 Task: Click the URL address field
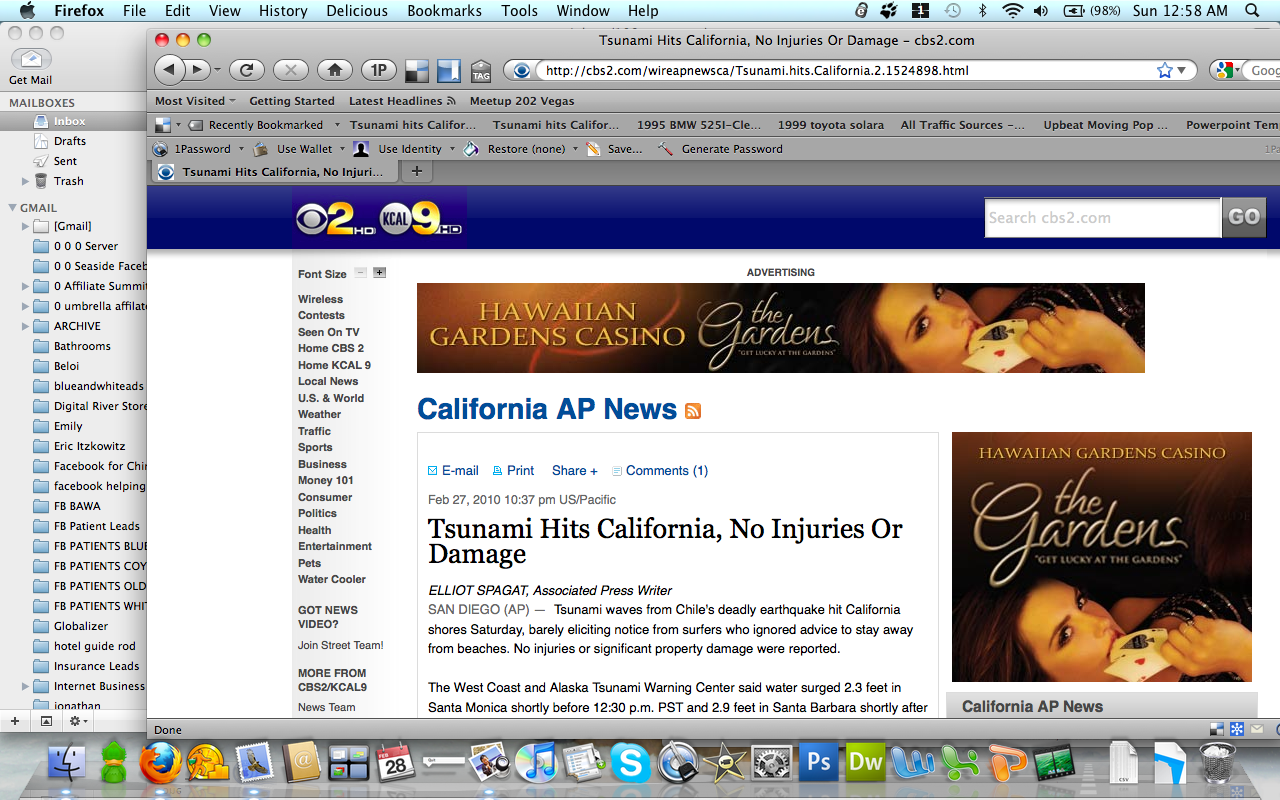pyautogui.click(x=845, y=70)
